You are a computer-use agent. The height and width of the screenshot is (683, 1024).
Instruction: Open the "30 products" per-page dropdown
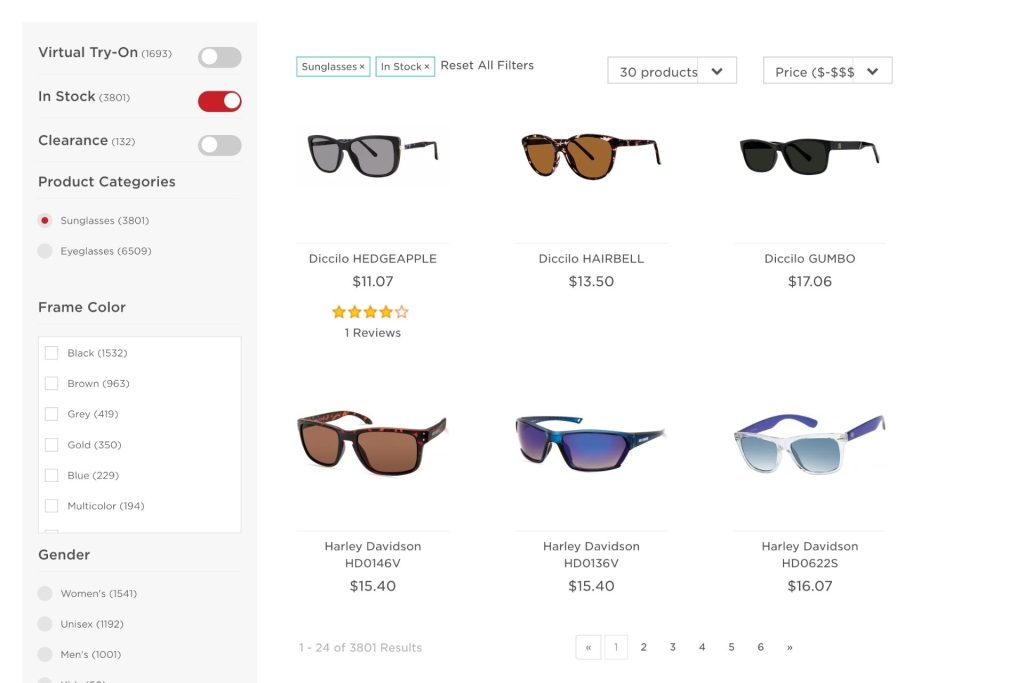pos(671,72)
